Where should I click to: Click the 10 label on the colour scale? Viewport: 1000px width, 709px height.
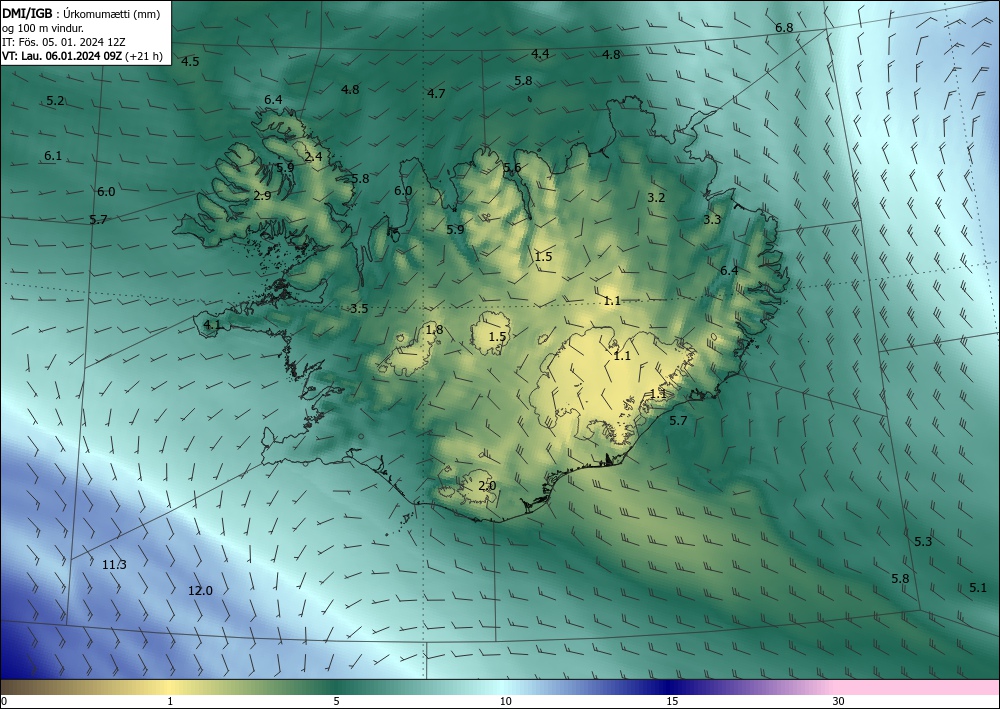(505, 701)
